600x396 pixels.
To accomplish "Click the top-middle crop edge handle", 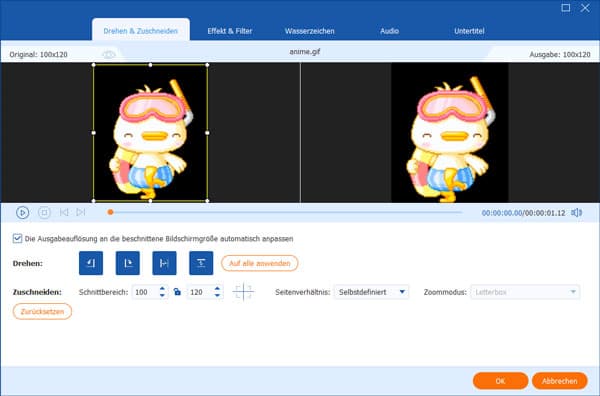I will [150, 65].
